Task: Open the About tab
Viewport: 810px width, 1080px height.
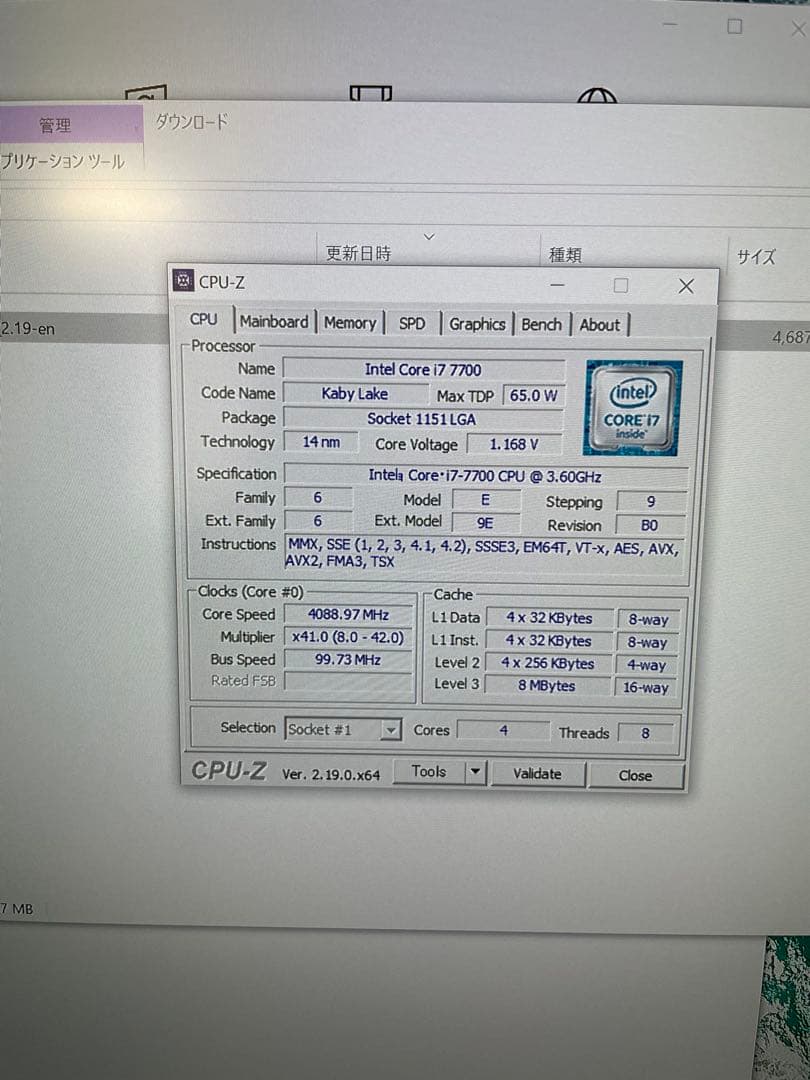Action: pyautogui.click(x=599, y=325)
